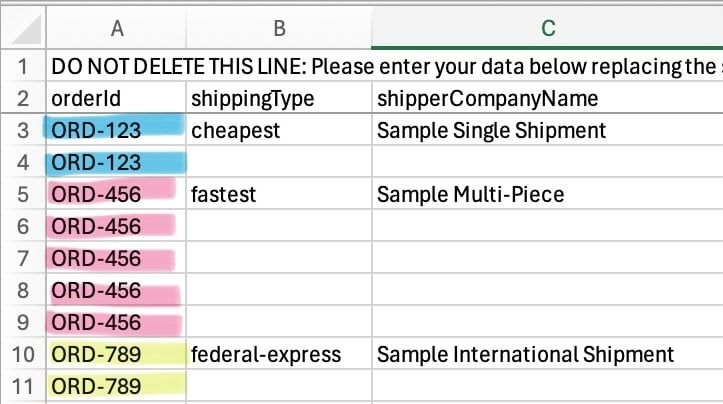Screen dimensions: 723x404
Task: Click the select-all corner of the sheet
Action: coord(22,28)
